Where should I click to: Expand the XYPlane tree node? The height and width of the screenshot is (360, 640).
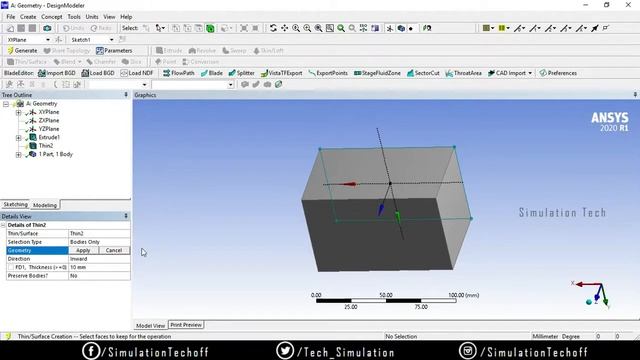[18, 112]
